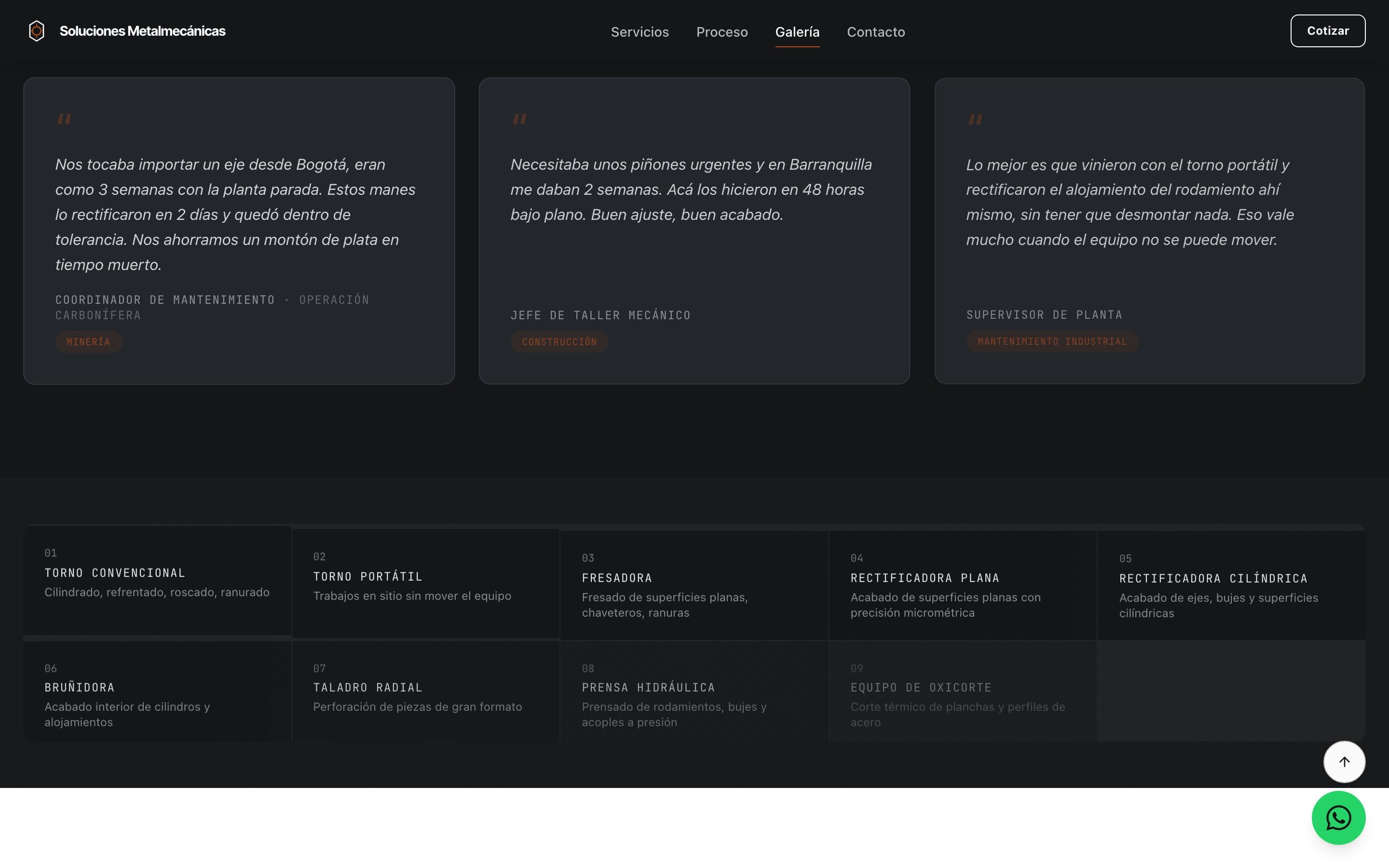Click Soluciones Metalmecánicas brand name
1389x868 pixels.
(142, 31)
